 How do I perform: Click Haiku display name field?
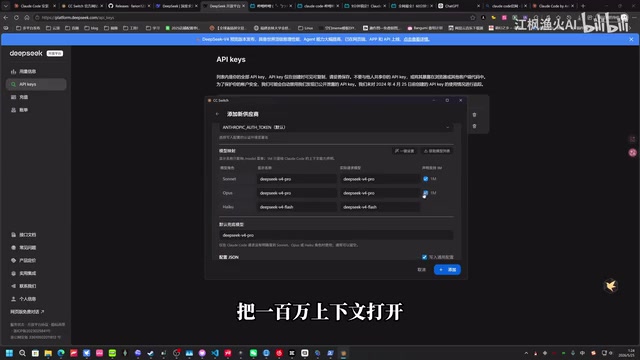[x=296, y=207]
